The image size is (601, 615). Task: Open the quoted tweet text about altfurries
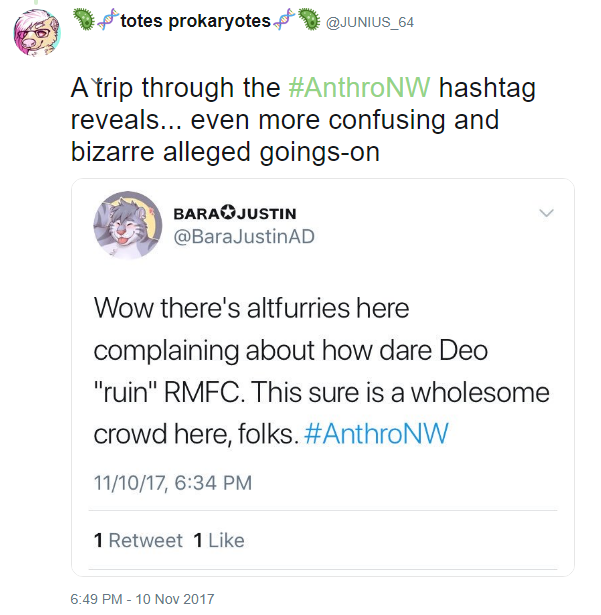(320, 370)
